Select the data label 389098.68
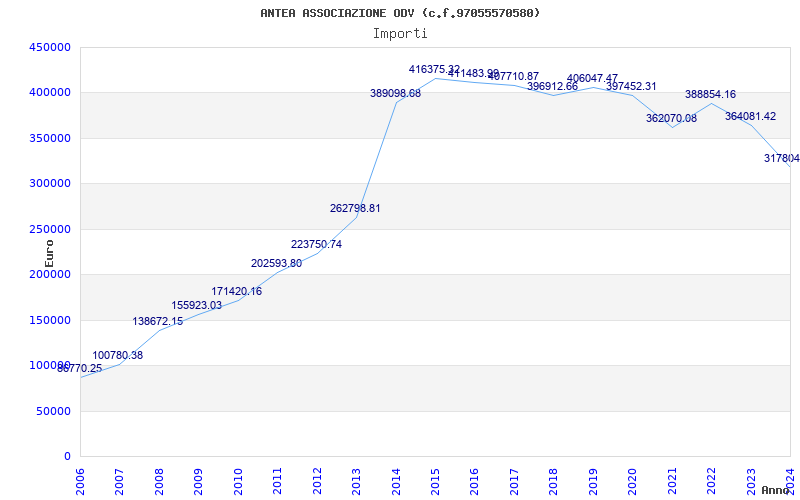 [395, 93]
